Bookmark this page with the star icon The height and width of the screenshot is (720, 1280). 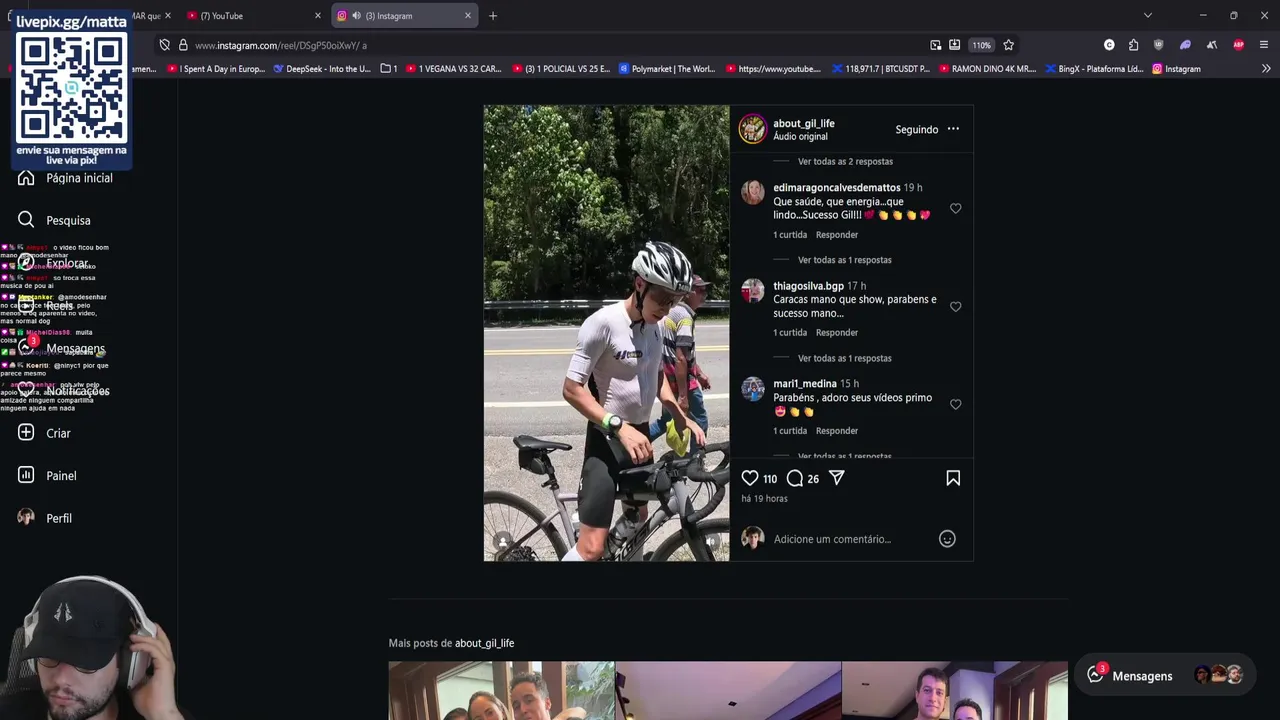(x=1008, y=45)
